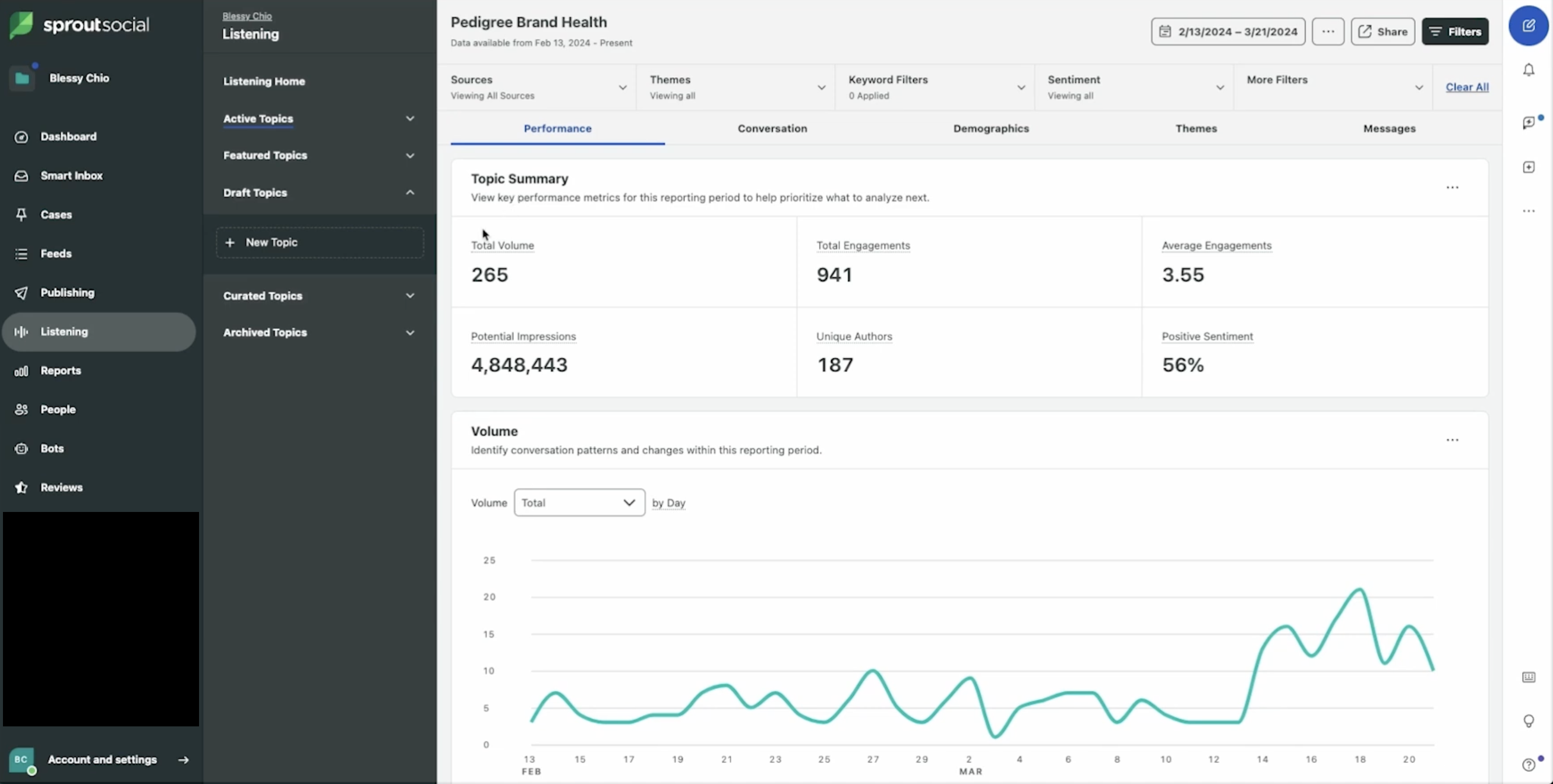Click the Reviews star icon
The image size is (1553, 784).
21,488
